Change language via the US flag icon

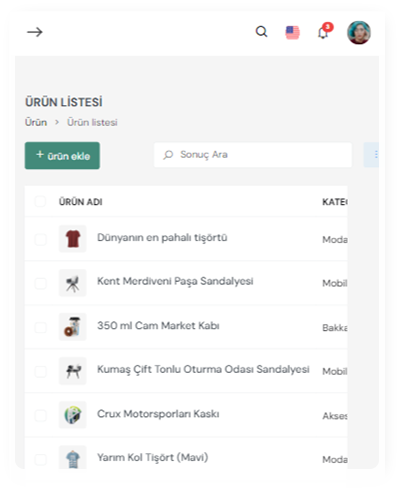pos(292,33)
